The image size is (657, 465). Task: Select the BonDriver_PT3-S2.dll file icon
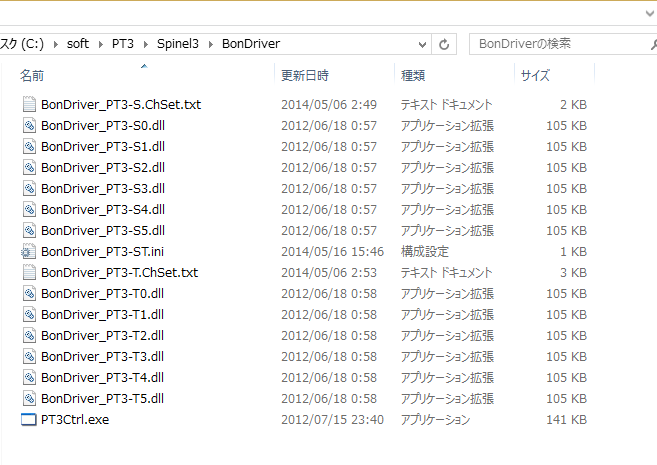[29, 167]
